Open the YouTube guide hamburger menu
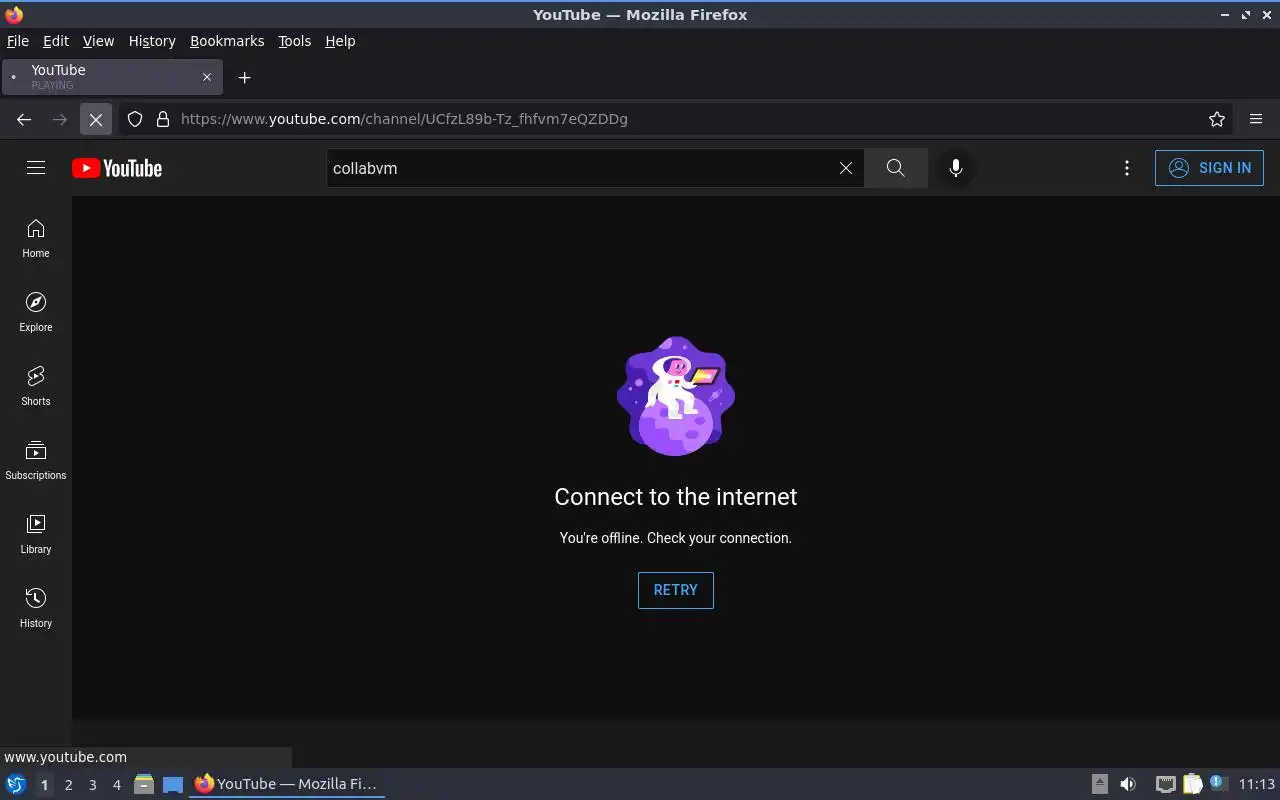 tap(36, 168)
